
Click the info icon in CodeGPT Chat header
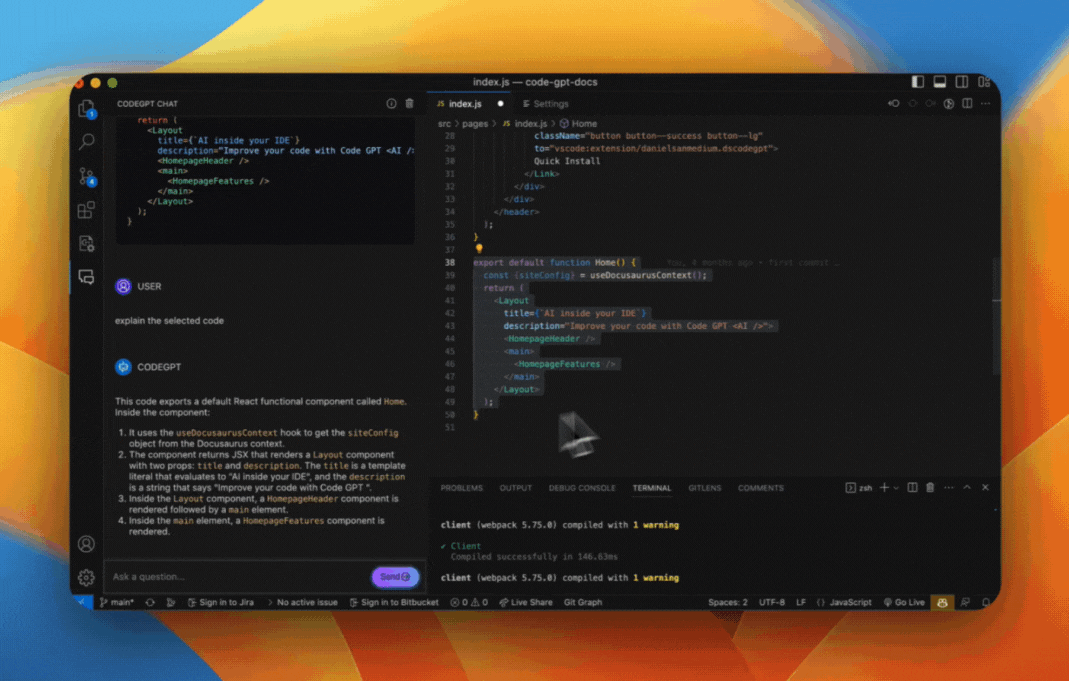(x=391, y=104)
